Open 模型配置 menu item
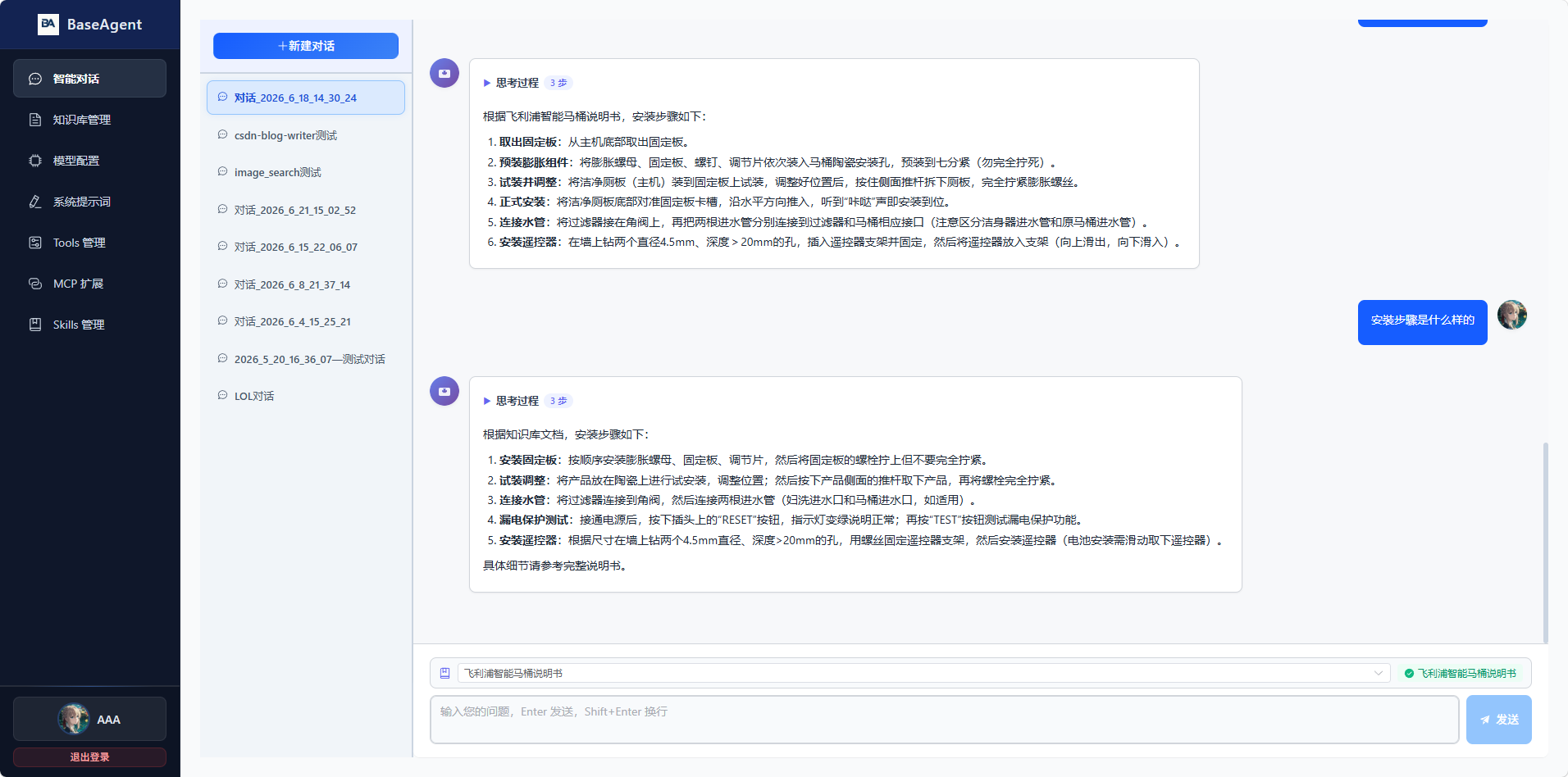 [x=89, y=161]
